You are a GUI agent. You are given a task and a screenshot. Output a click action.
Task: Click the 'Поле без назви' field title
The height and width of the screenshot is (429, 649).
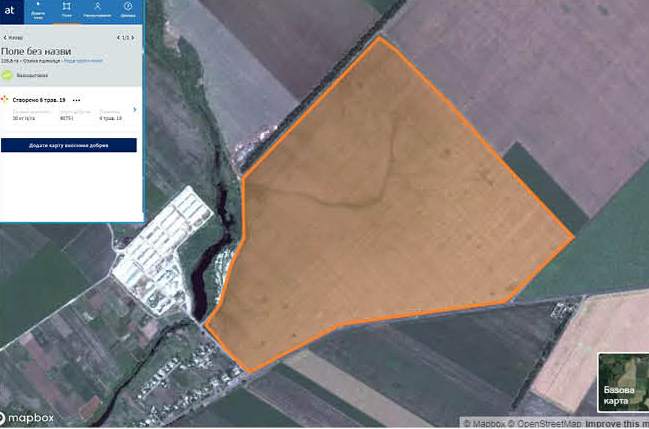click(x=36, y=51)
